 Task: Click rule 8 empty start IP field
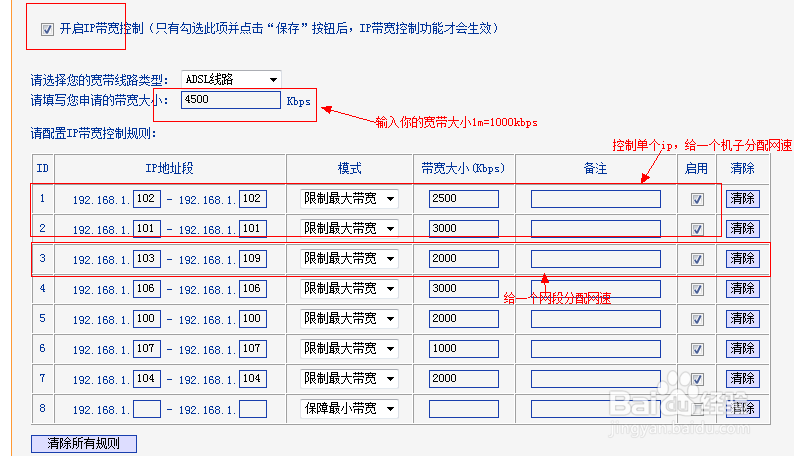click(147, 409)
